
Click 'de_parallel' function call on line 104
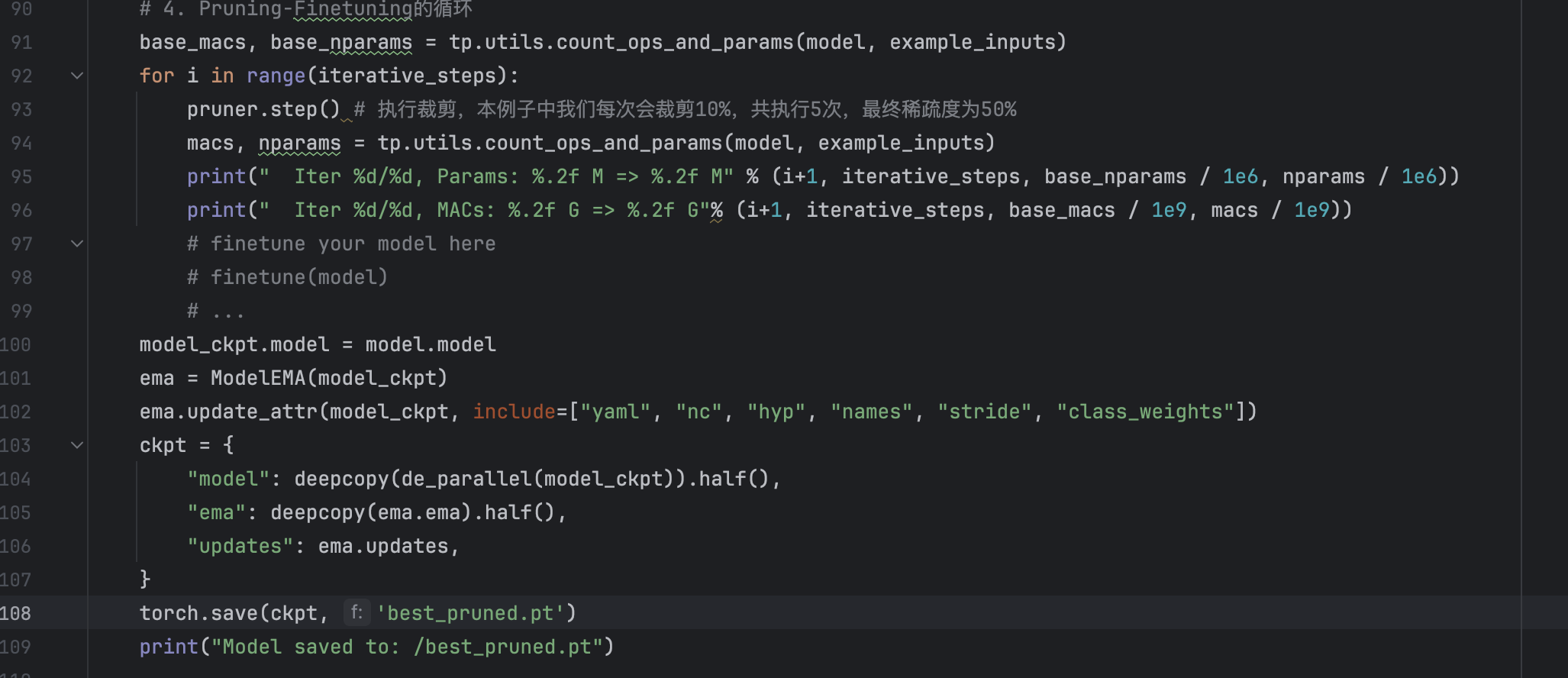[x=466, y=479]
